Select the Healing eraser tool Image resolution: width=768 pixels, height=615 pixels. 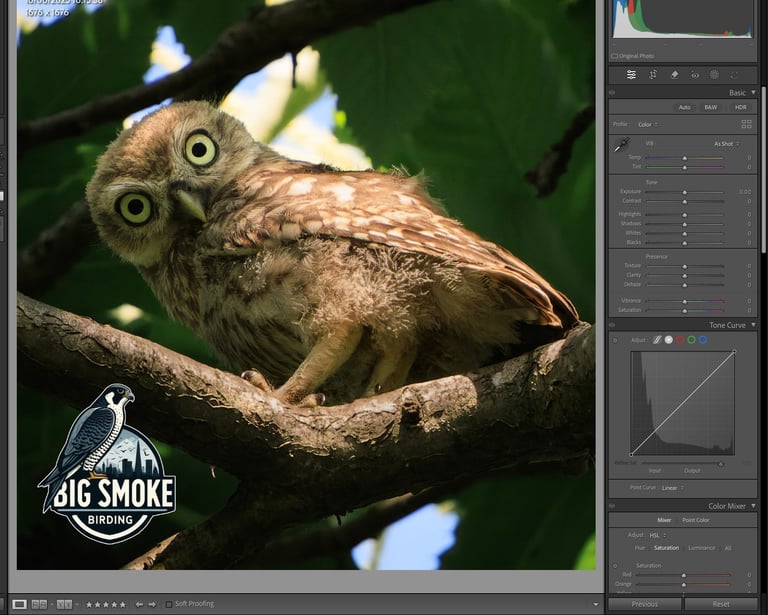point(674,74)
